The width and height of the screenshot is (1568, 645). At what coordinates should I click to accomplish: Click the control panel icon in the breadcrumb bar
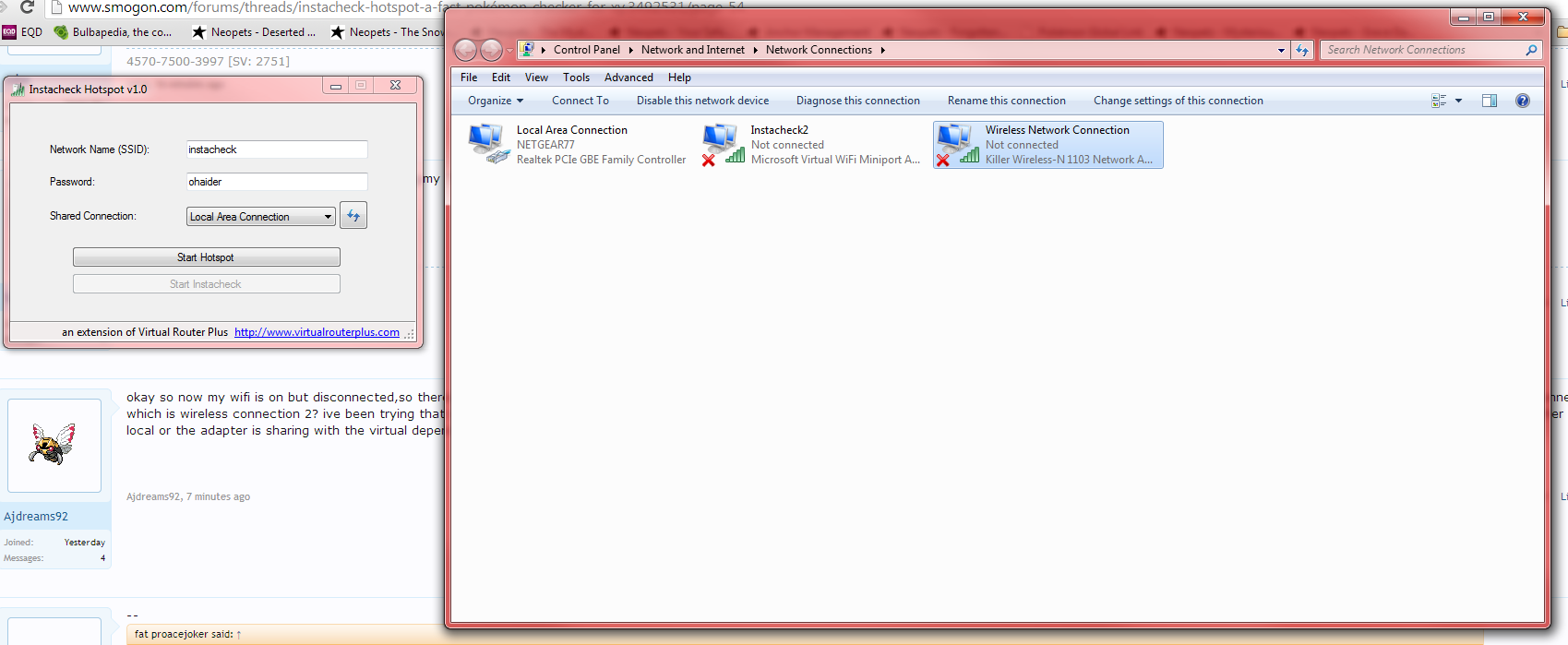527,49
